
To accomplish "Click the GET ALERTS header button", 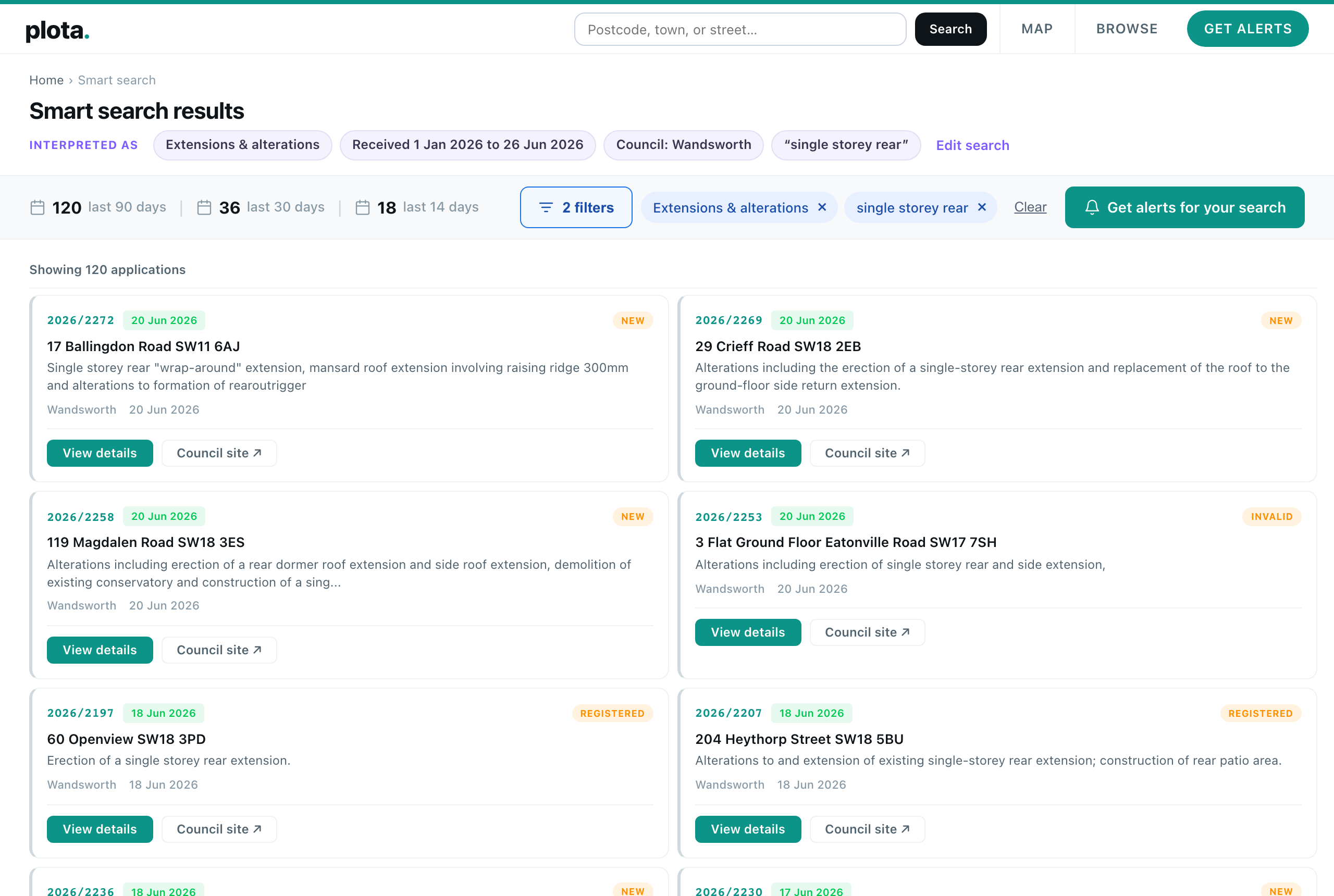I will coord(1247,29).
